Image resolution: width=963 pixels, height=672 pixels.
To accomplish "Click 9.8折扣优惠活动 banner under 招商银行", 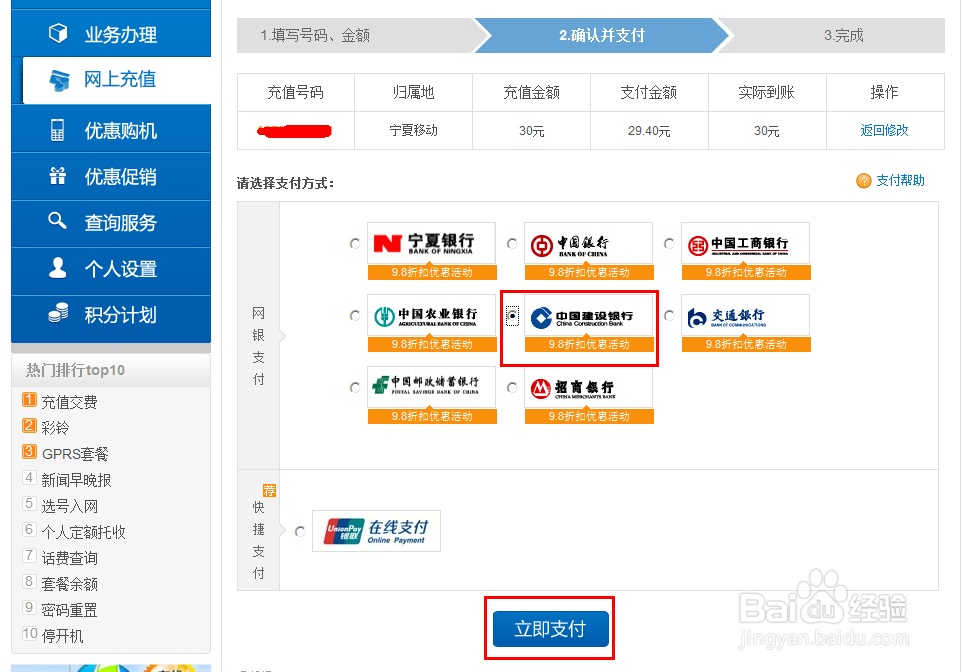I will point(589,416).
